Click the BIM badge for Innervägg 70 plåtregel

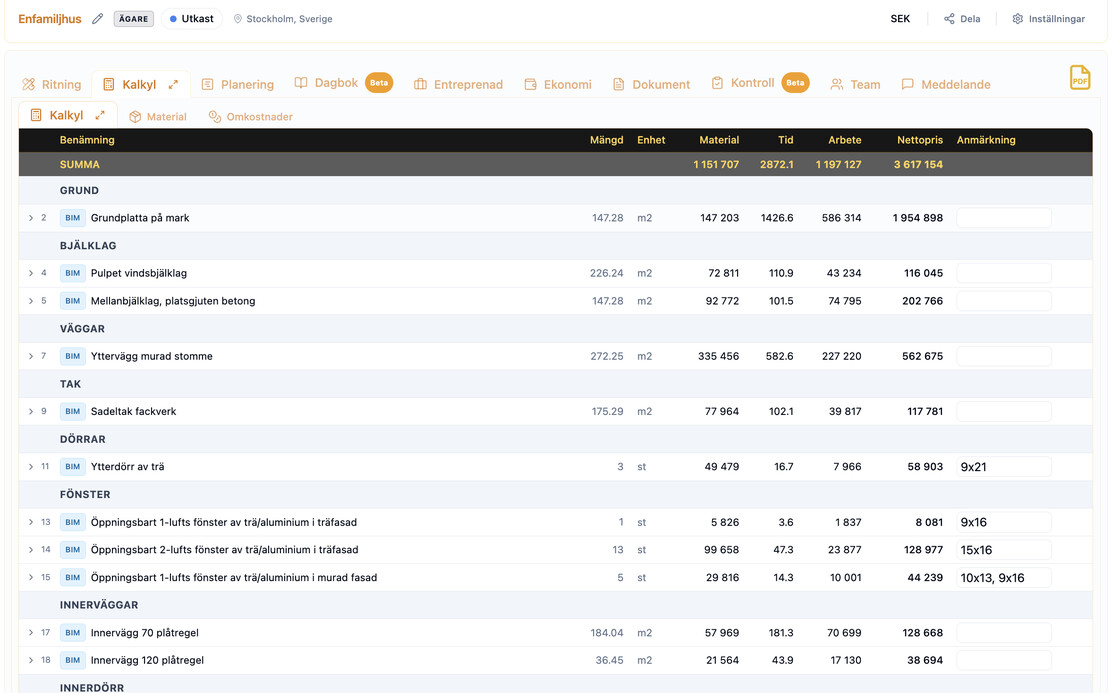(73, 632)
